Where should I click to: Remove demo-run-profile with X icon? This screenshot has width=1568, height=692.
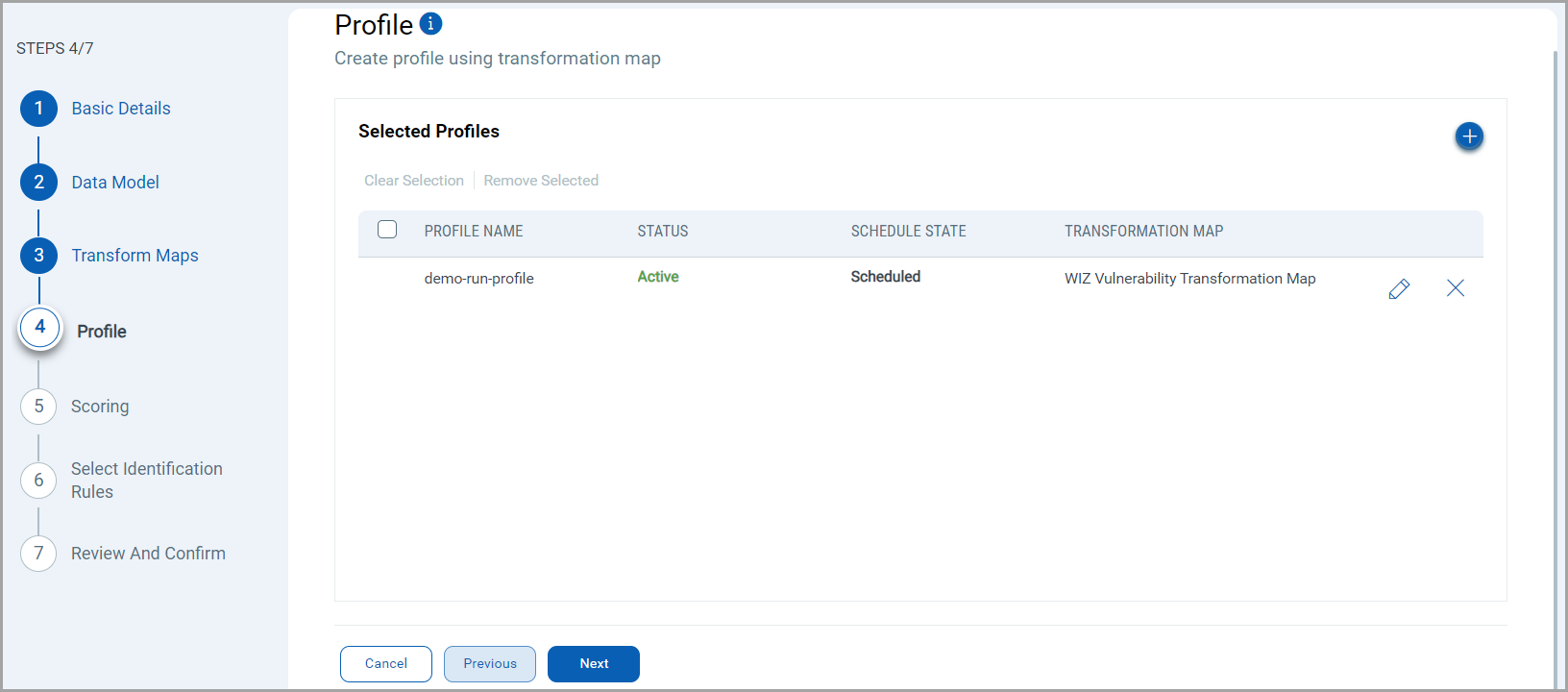(x=1455, y=288)
